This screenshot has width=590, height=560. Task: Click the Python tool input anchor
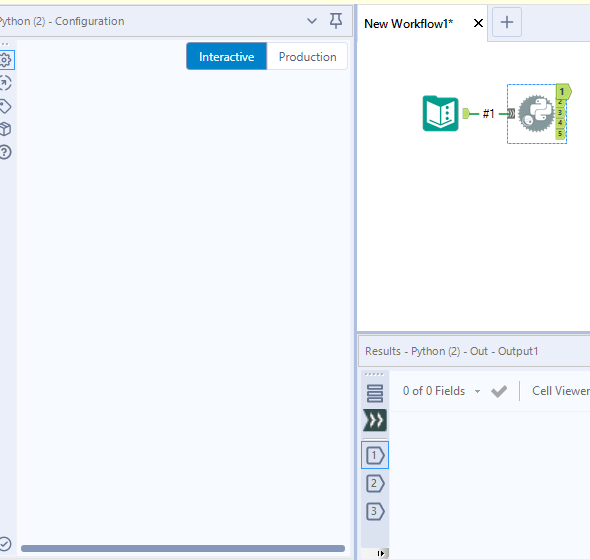pyautogui.click(x=511, y=113)
